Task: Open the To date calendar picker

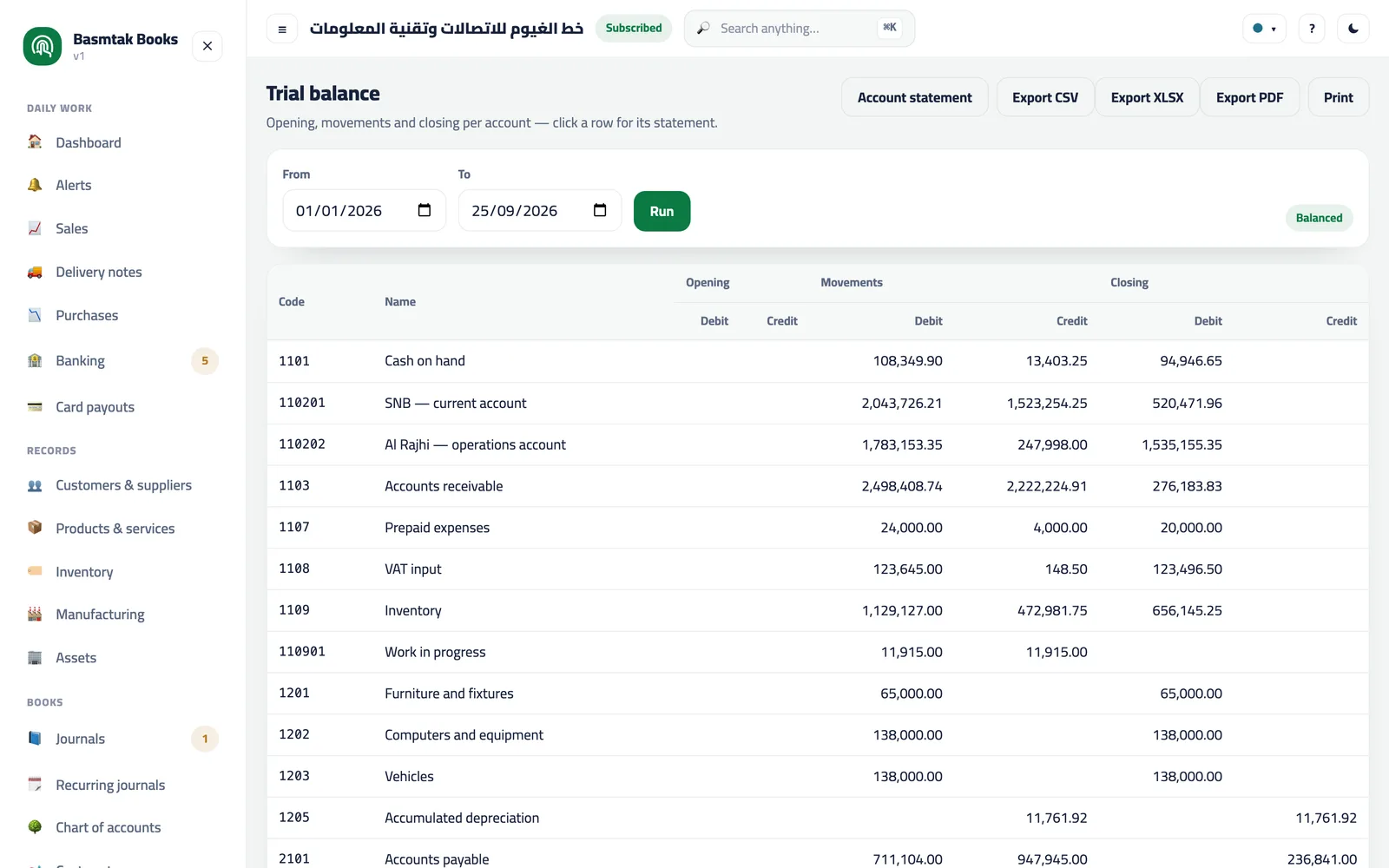Action: coord(600,210)
